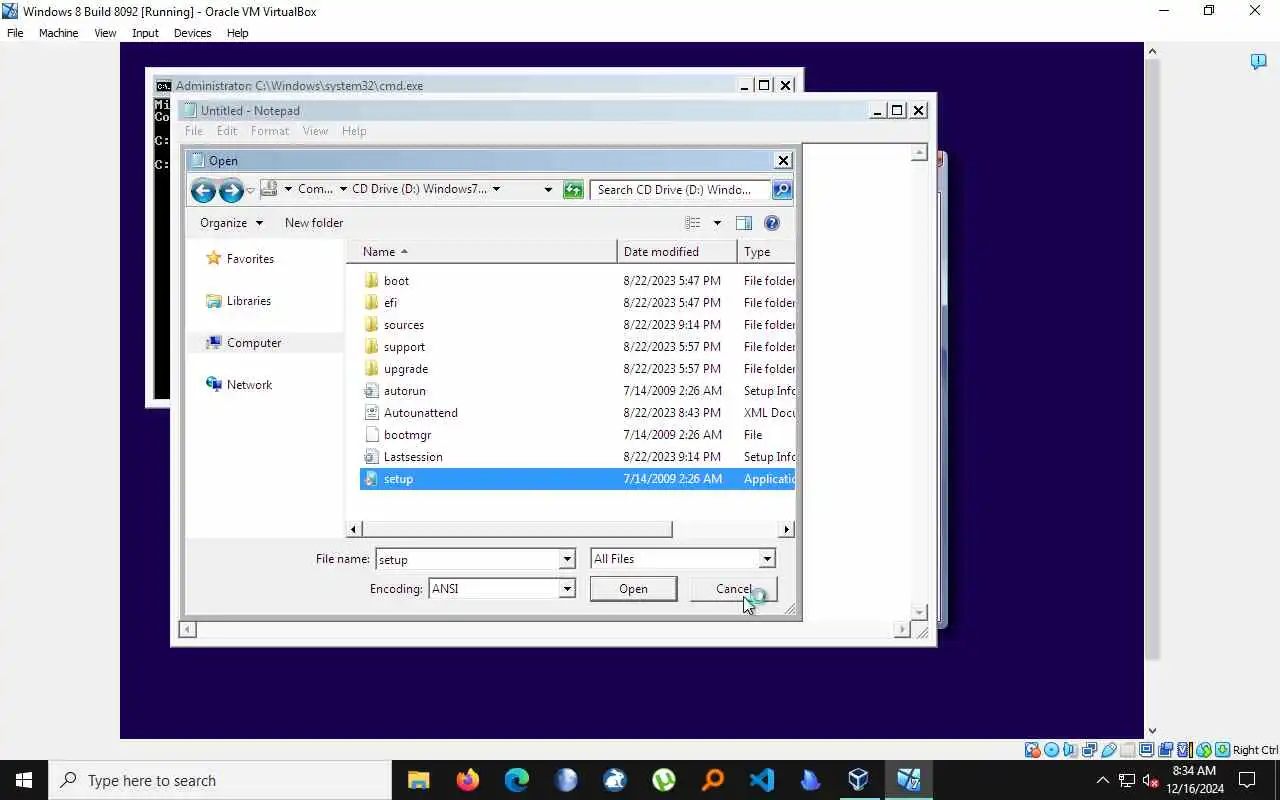Sort by the Type column header
Screen dimensions: 1280x800
coord(767,252)
